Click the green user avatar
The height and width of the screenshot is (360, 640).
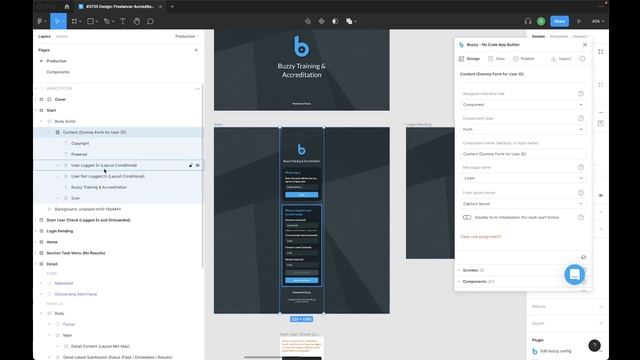point(541,21)
